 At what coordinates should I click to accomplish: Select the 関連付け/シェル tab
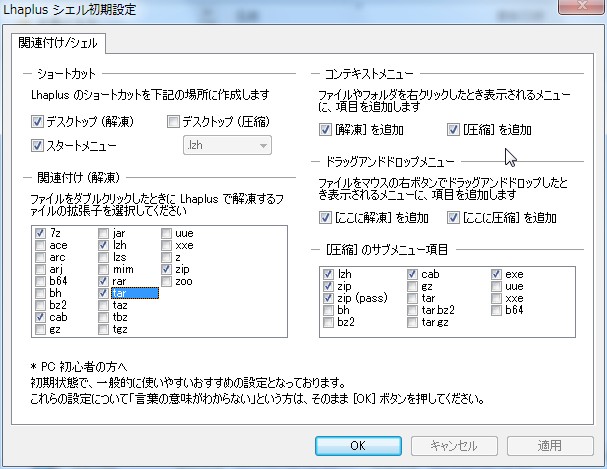[58, 43]
